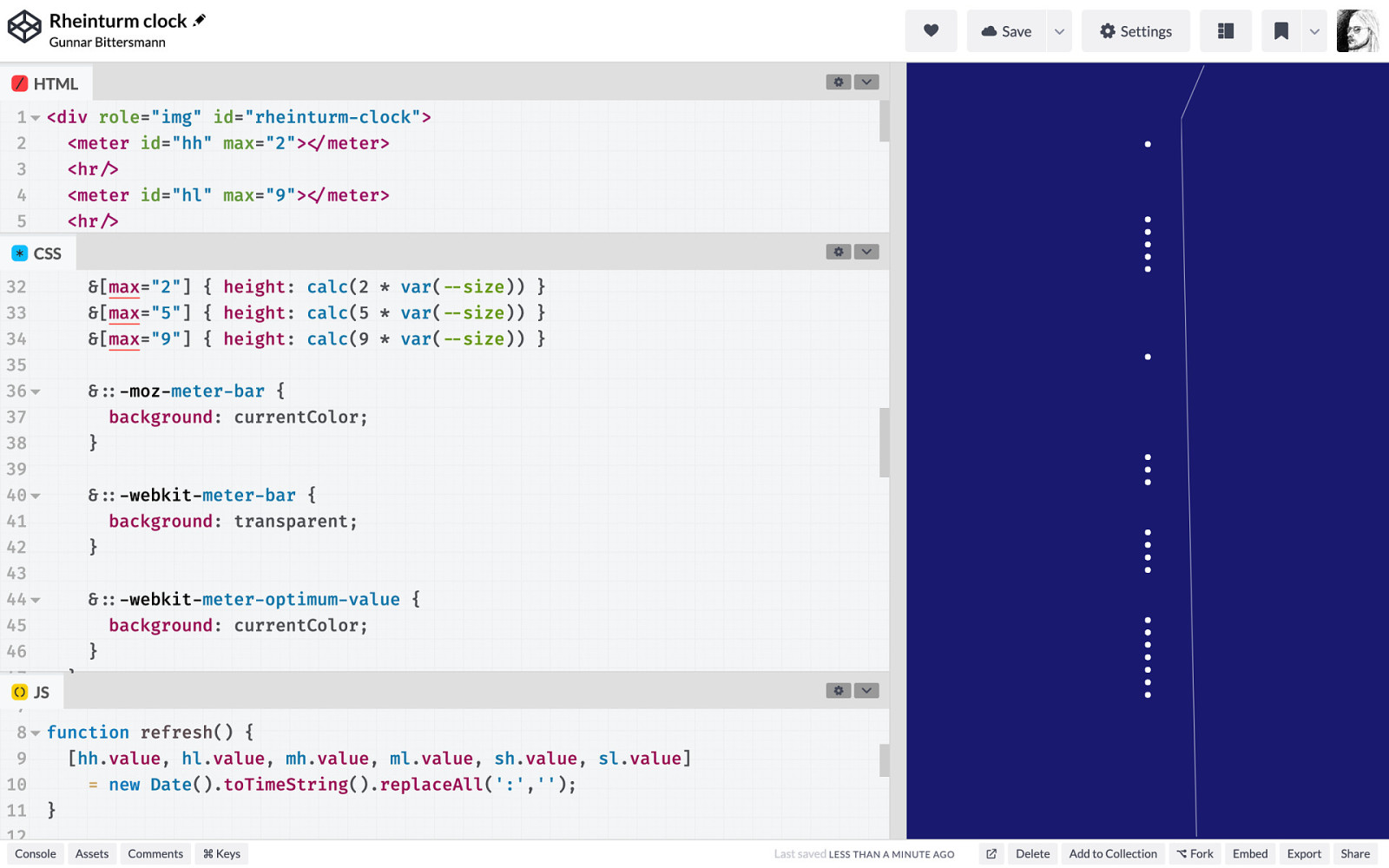The height and width of the screenshot is (868, 1389).
Task: Open Embed options
Action: pos(1250,853)
